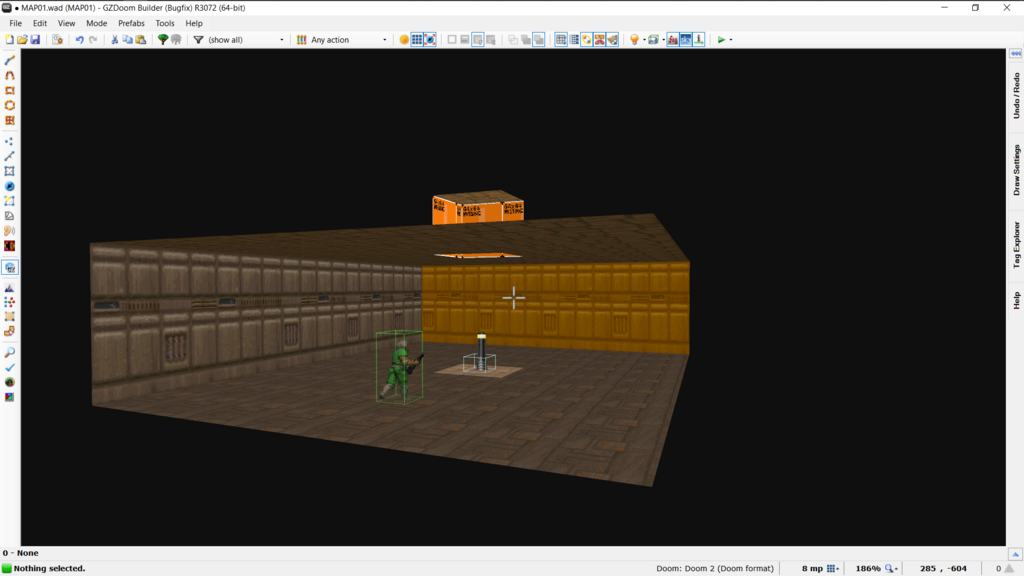Viewport: 1024px width, 576px height.
Task: Click the grey tree prefab icon
Action: point(176,40)
